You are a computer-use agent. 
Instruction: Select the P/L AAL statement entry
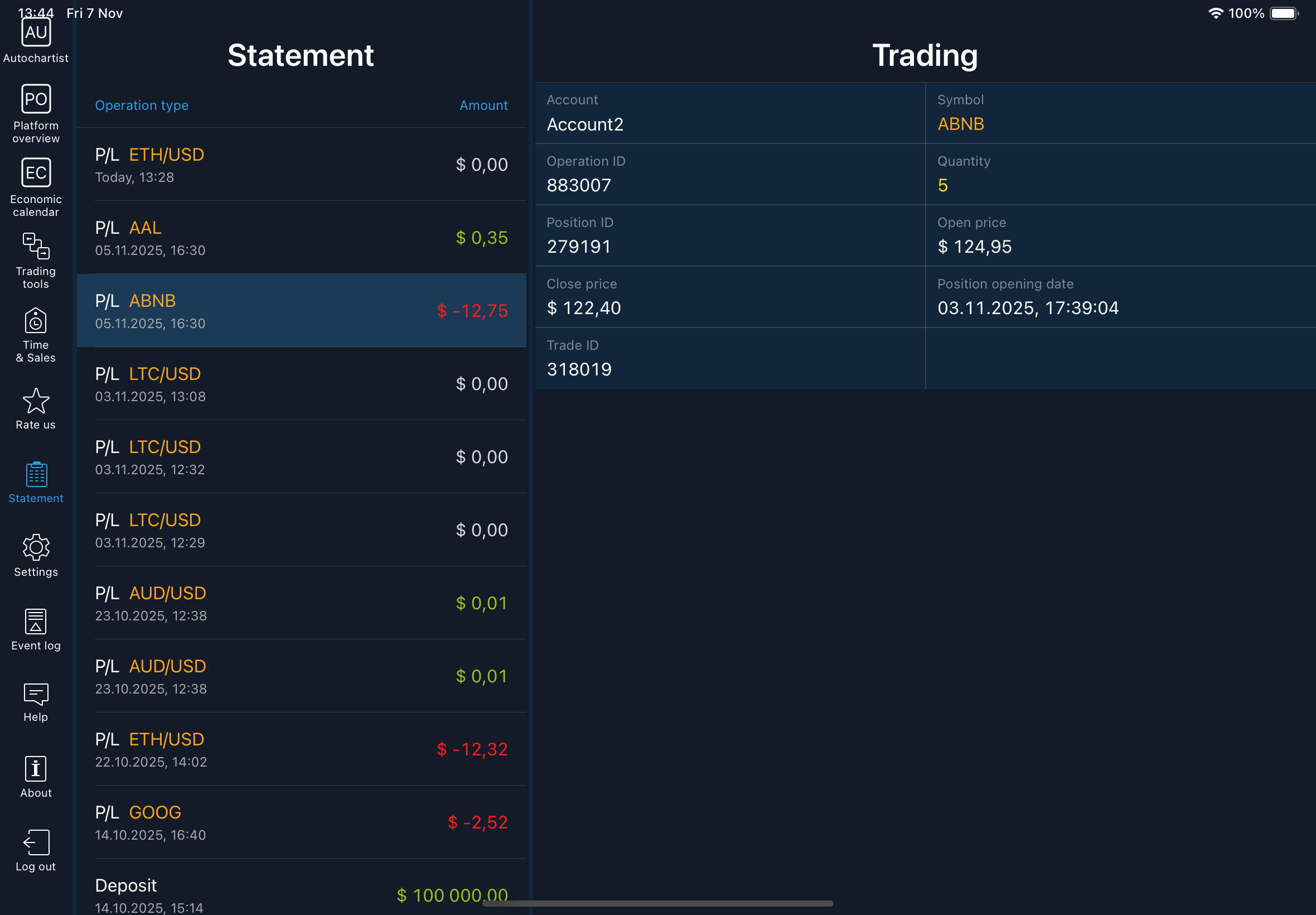pyautogui.click(x=301, y=237)
